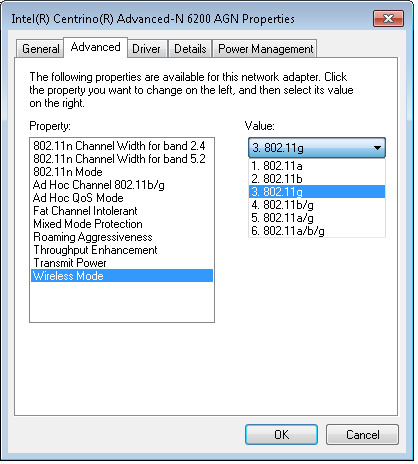Open the Details tab

(190, 49)
